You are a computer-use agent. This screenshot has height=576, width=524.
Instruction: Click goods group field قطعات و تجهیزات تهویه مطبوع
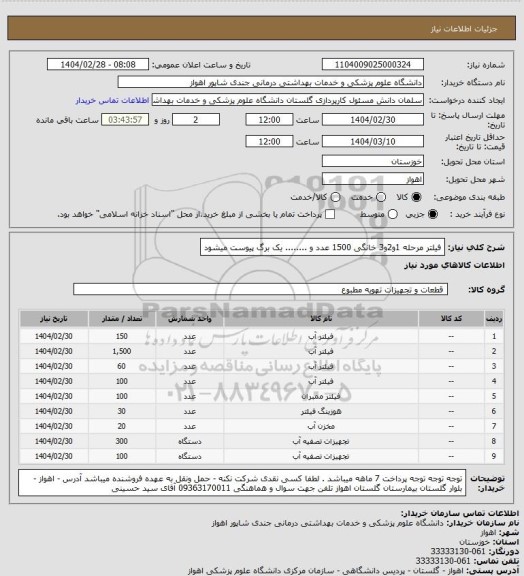pos(261,289)
